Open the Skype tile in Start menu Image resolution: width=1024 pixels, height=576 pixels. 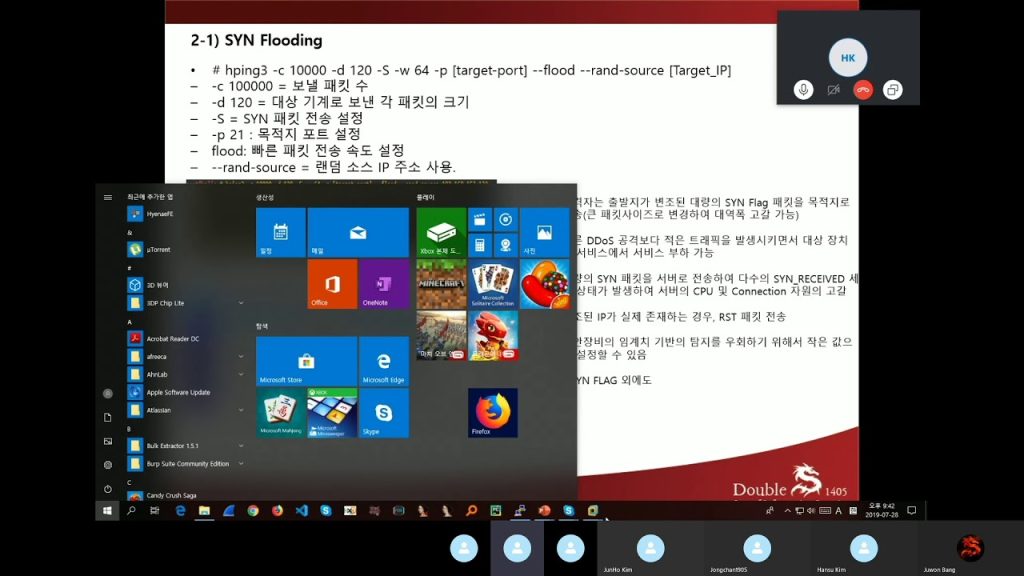pos(383,413)
